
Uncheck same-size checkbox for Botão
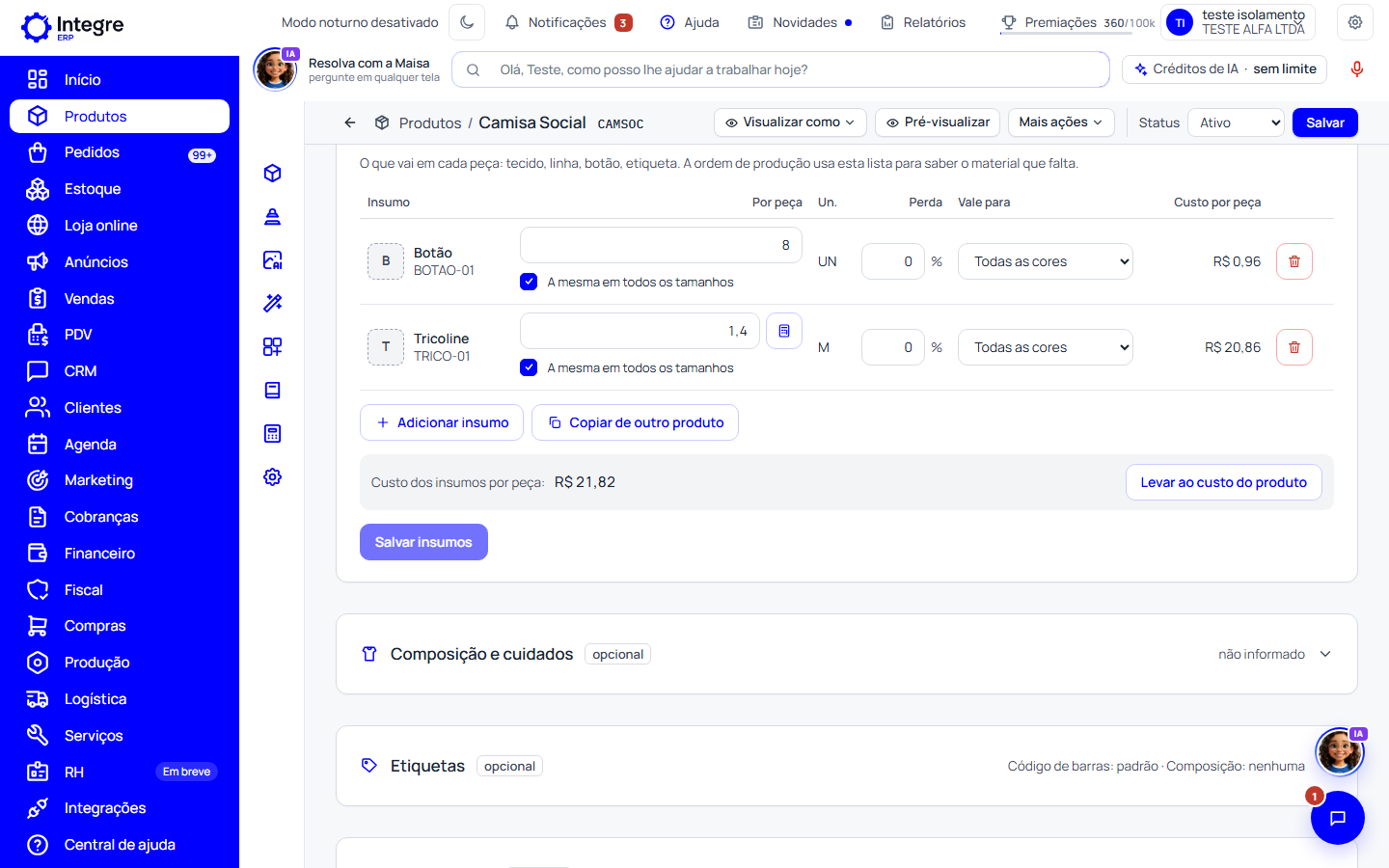pos(529,282)
